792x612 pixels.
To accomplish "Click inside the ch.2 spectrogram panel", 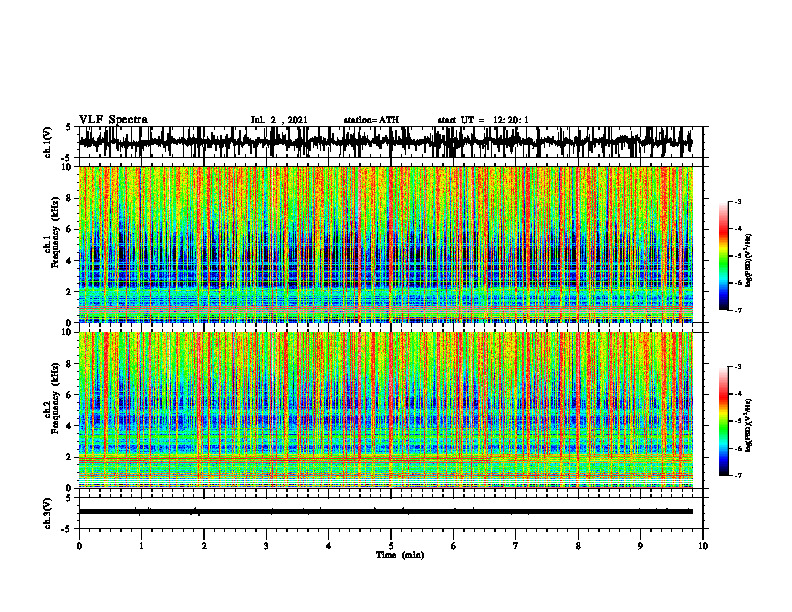I will [385, 410].
